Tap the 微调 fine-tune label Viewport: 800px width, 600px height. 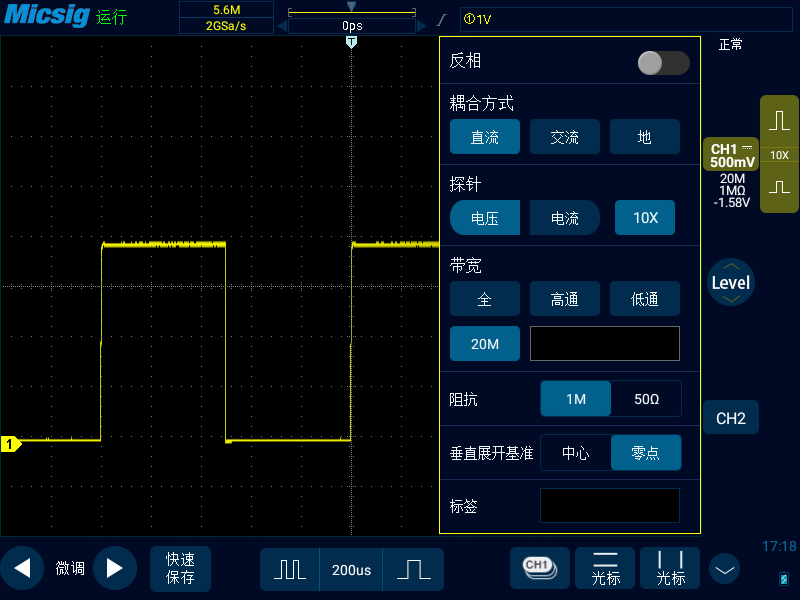click(x=70, y=568)
